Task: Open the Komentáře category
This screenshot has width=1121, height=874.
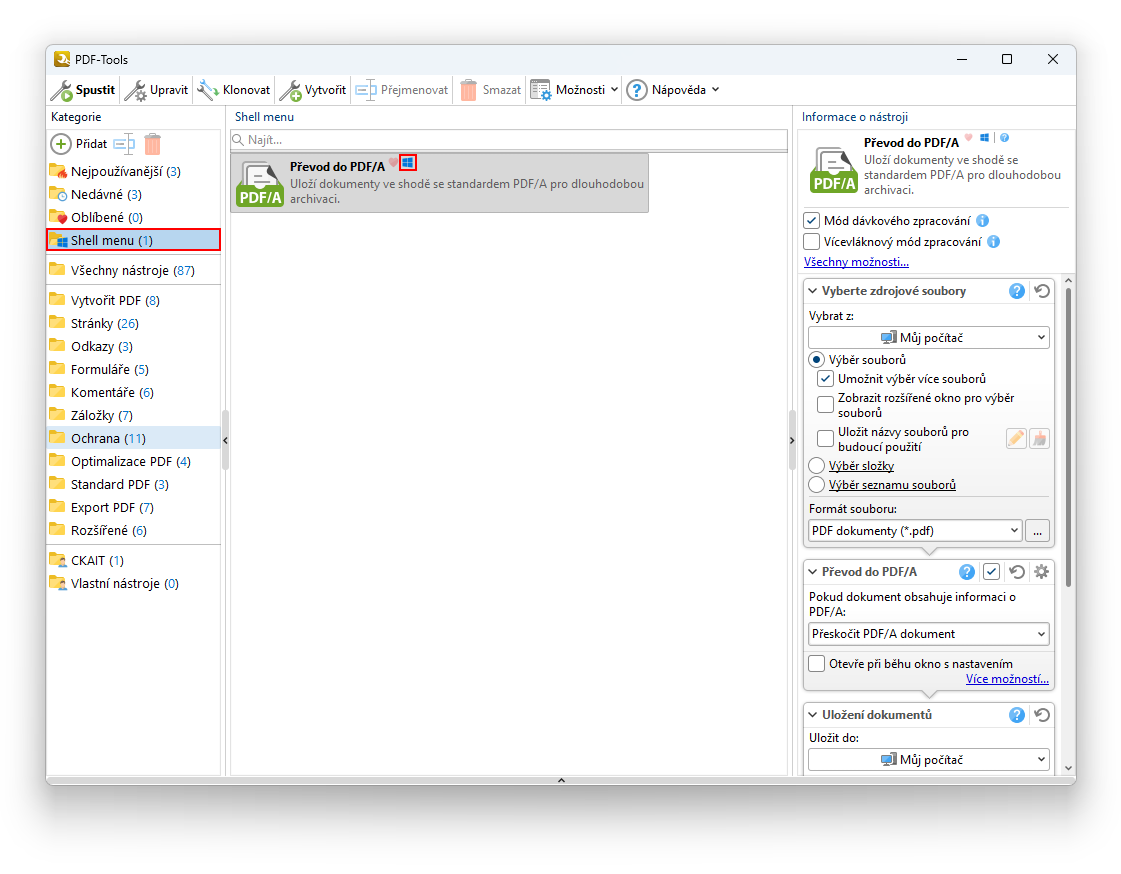Action: coord(134,392)
